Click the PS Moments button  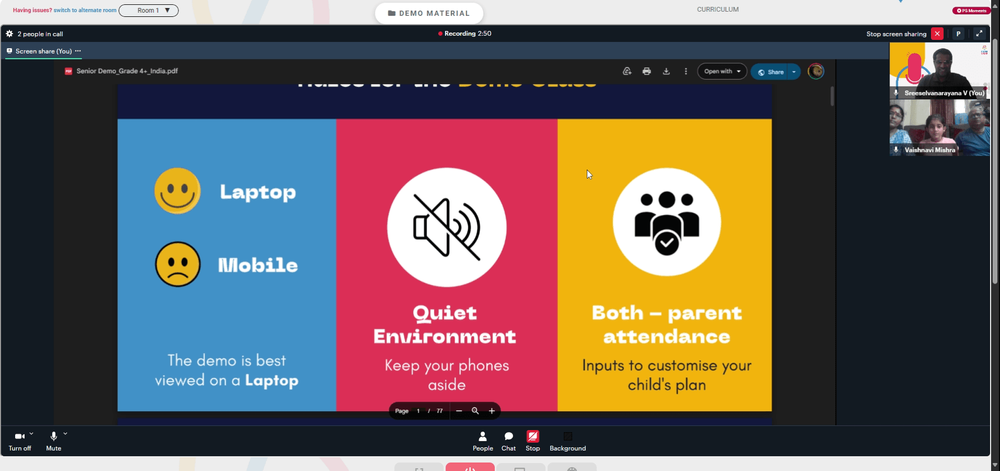pyautogui.click(x=970, y=11)
